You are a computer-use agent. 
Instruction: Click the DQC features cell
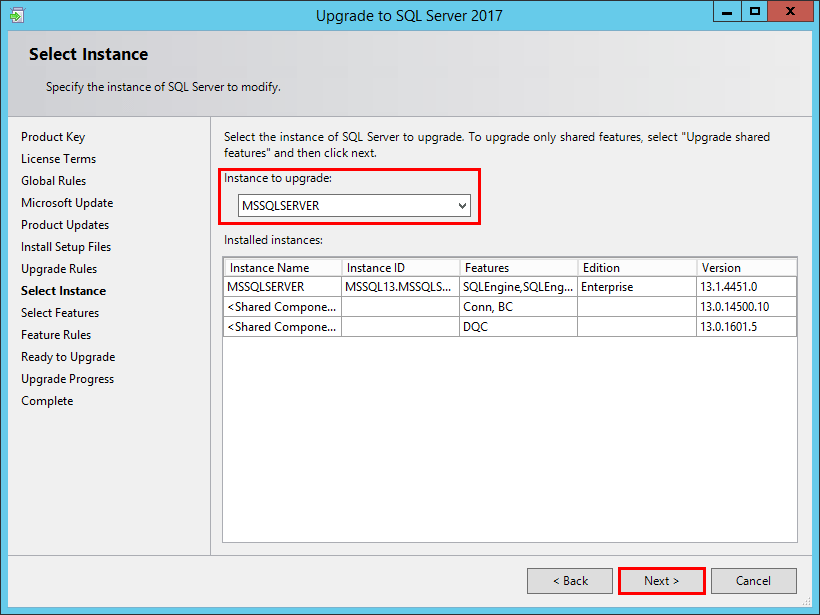coord(519,327)
